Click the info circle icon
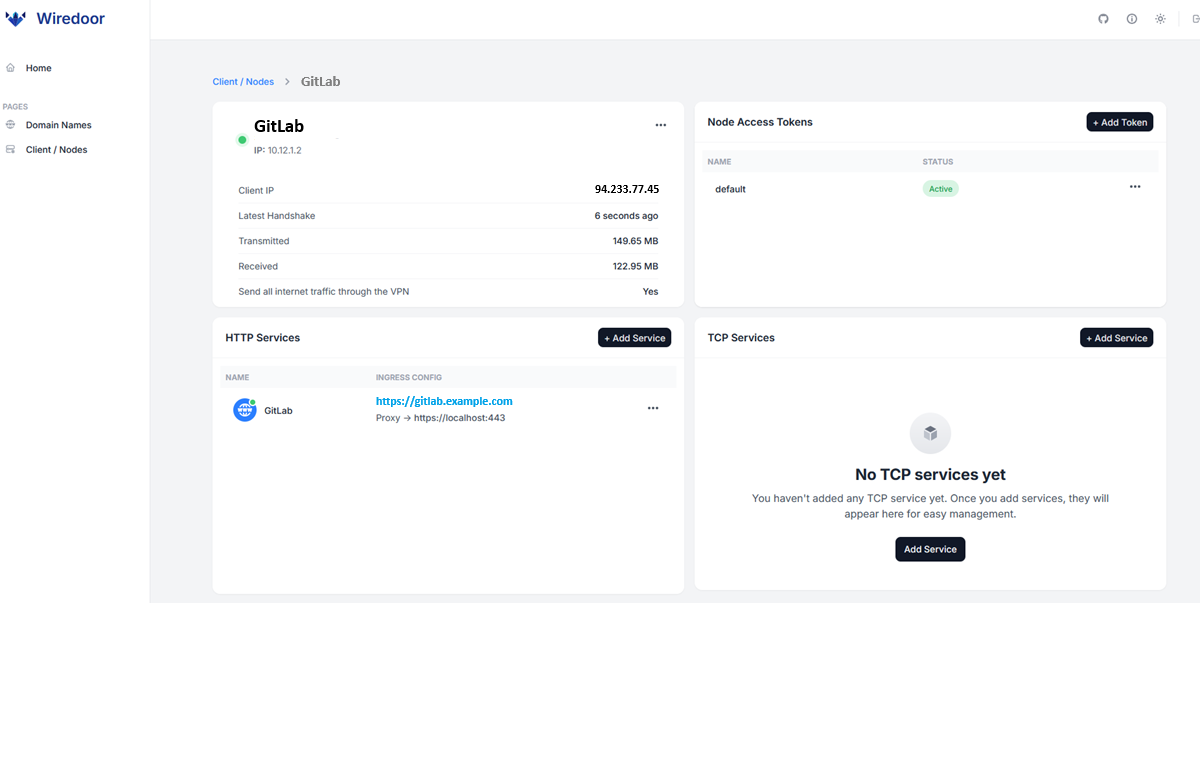The image size is (1200, 760). (1132, 19)
